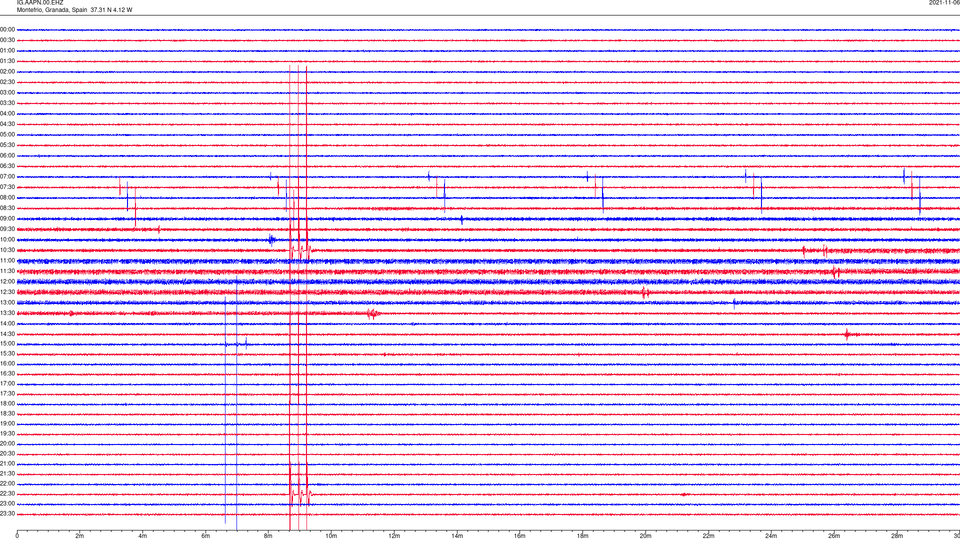Click the 19:00 row label

pyautogui.click(x=7, y=424)
